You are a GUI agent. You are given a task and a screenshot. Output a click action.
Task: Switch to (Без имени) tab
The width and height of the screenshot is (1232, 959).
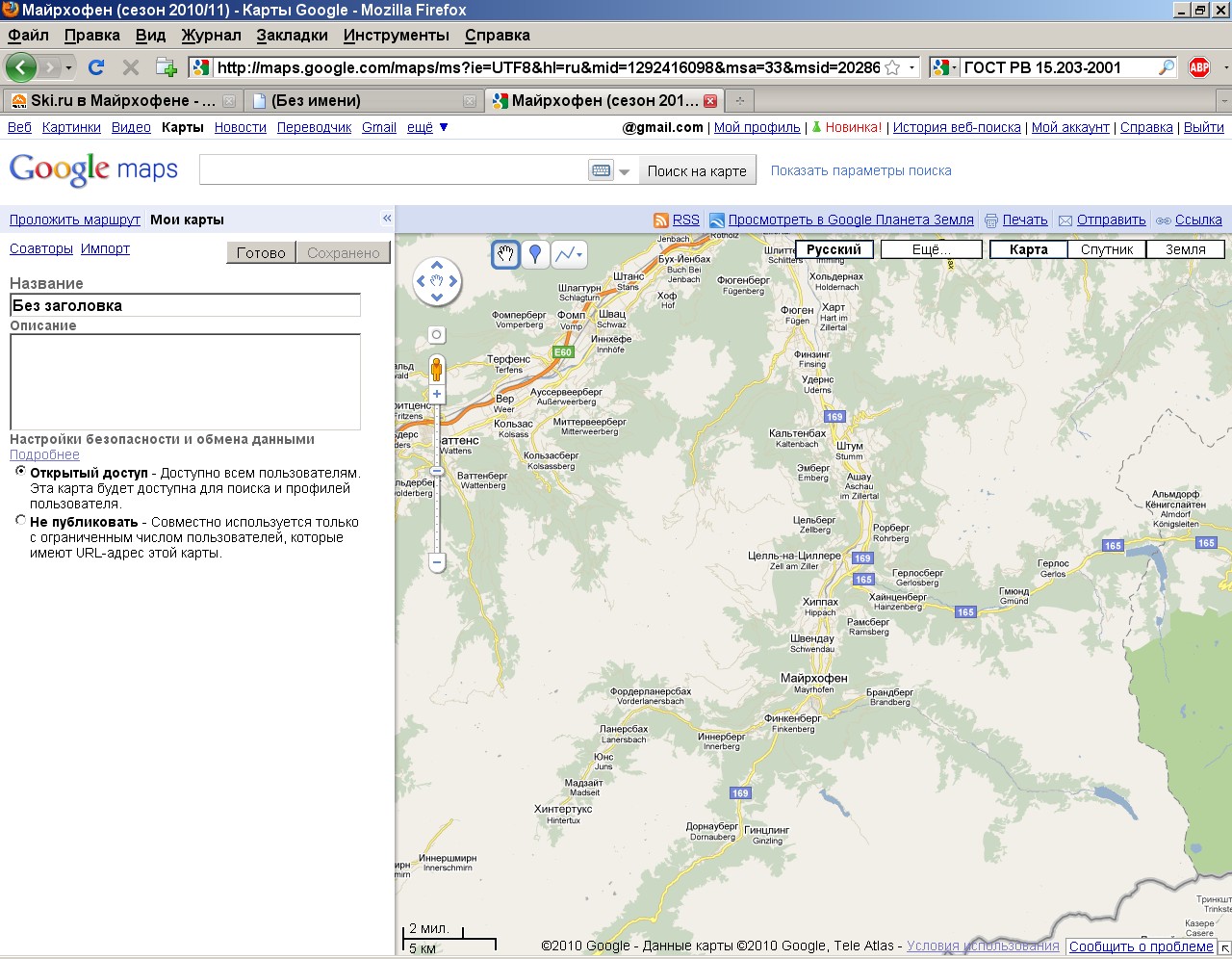click(362, 100)
